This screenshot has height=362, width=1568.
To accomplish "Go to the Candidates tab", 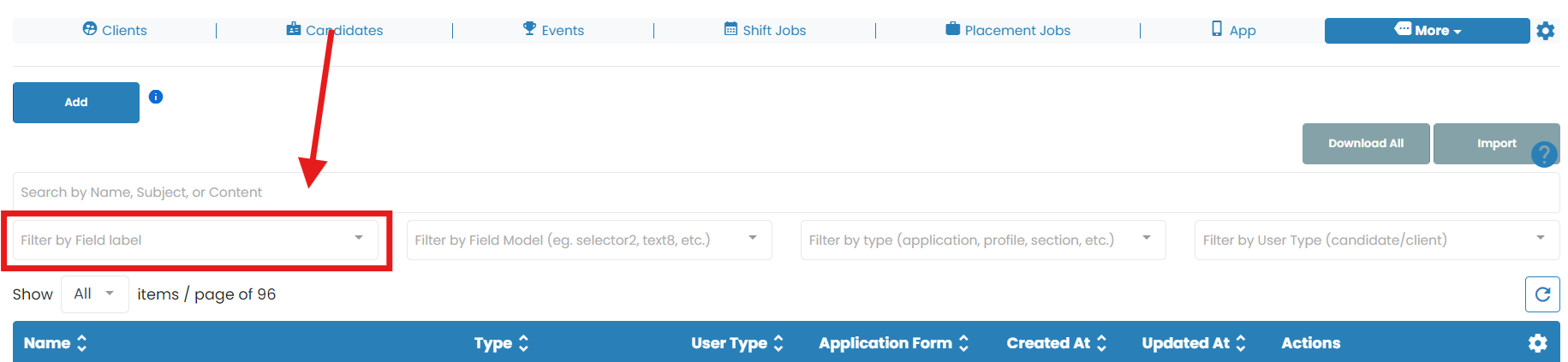I will 335,31.
